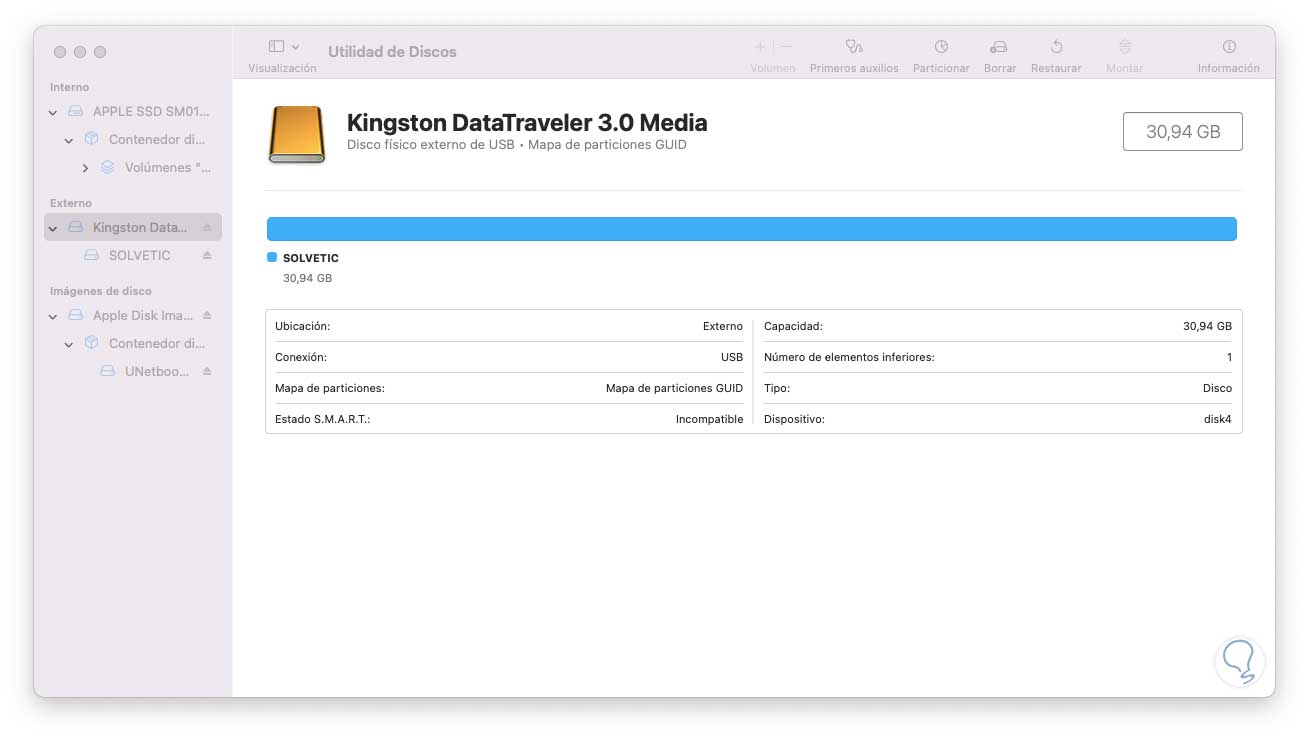Click the orange Kingston drive icon

pos(297,134)
